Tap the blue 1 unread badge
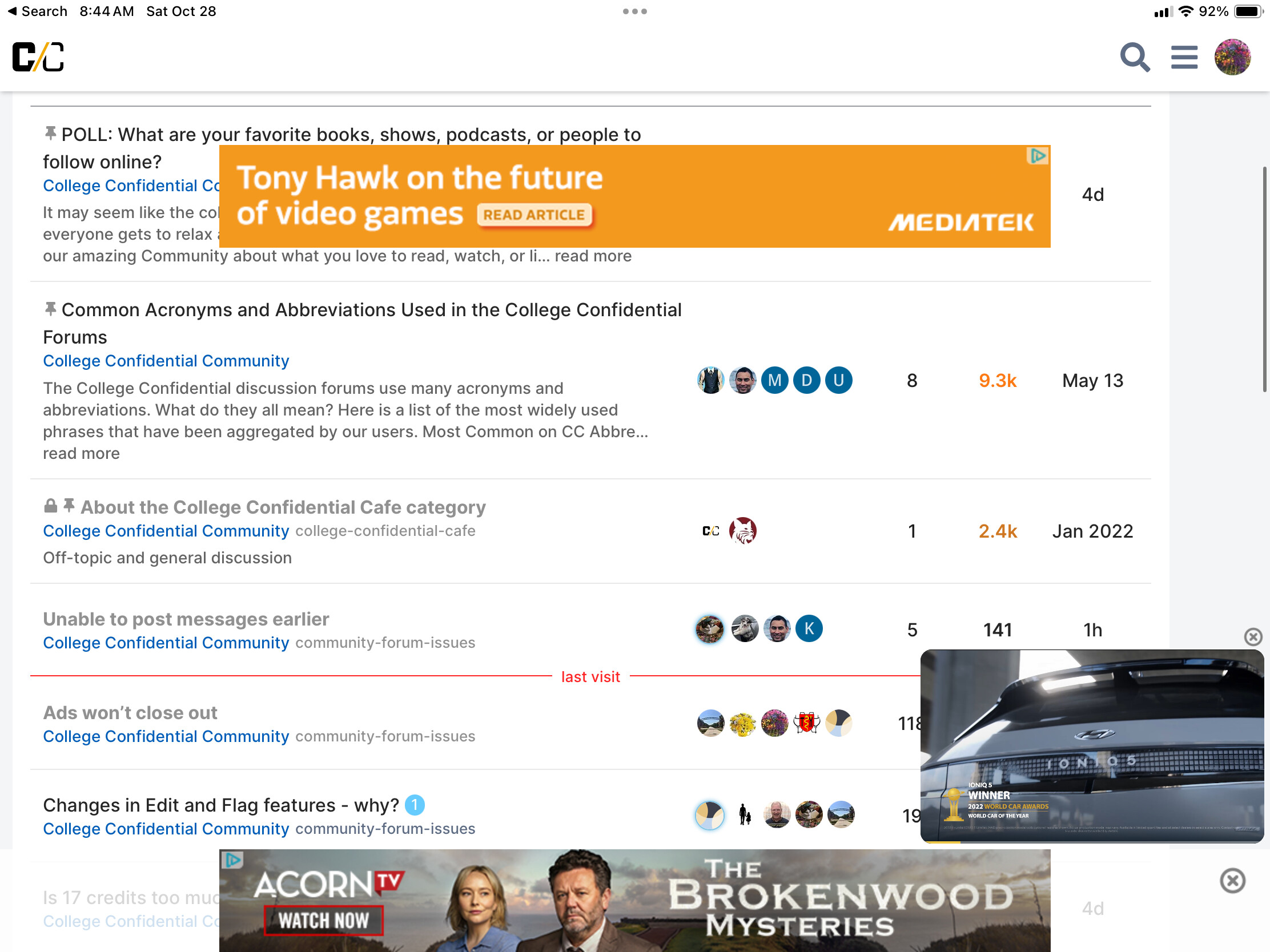This screenshot has height=952, width=1270. pyautogui.click(x=415, y=805)
